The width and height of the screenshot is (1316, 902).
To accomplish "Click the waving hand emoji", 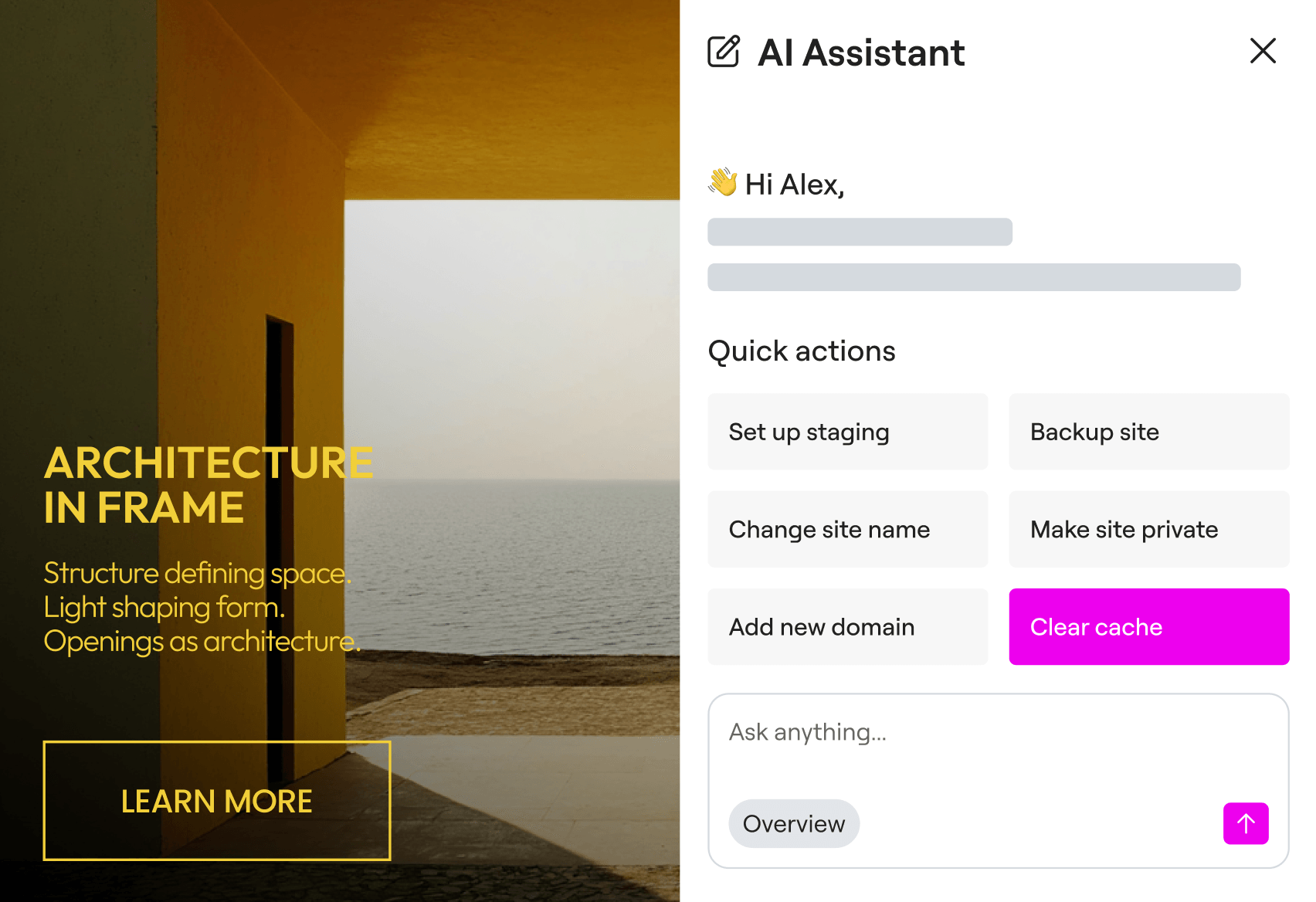I will 723,183.
